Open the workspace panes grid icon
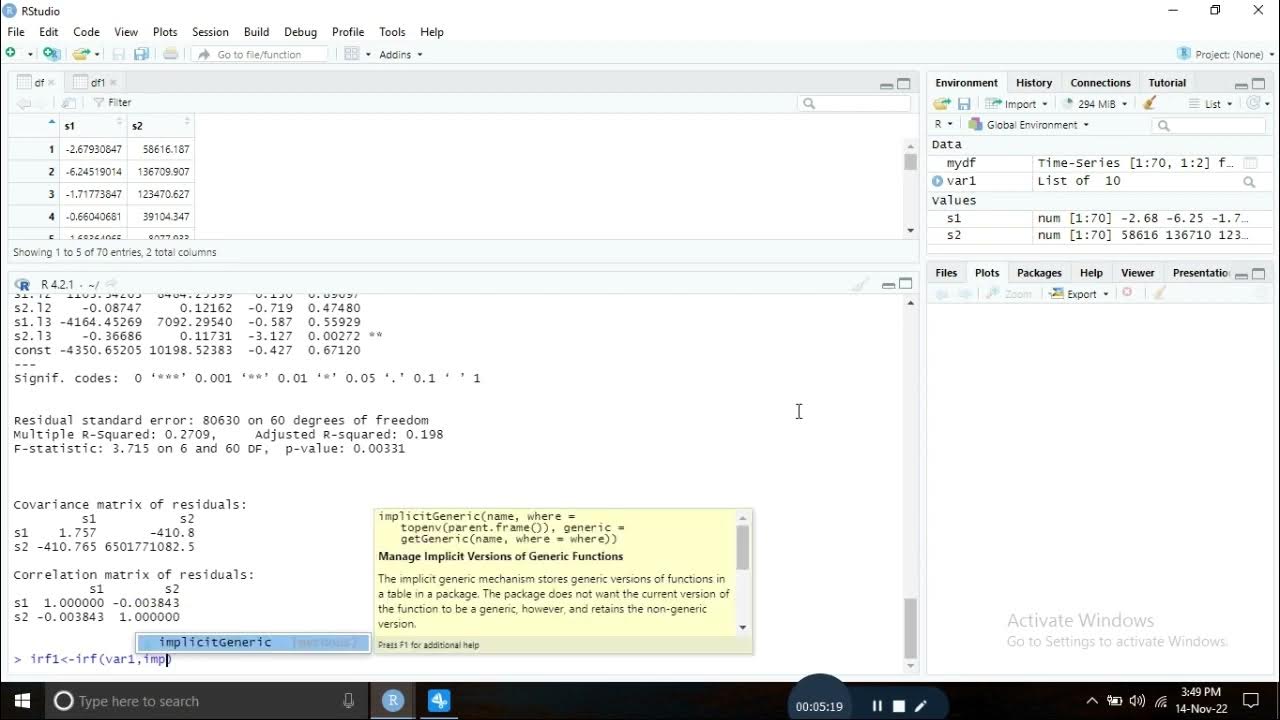 tap(352, 54)
